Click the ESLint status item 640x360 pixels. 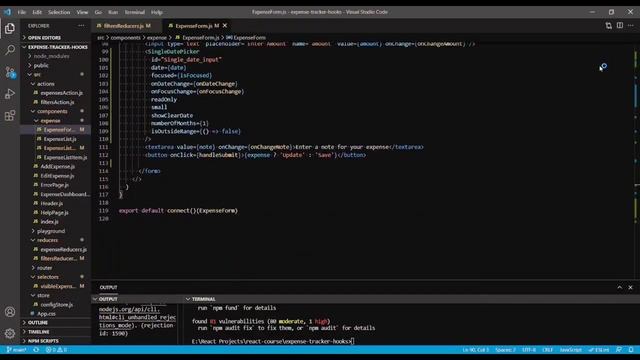click(x=599, y=350)
